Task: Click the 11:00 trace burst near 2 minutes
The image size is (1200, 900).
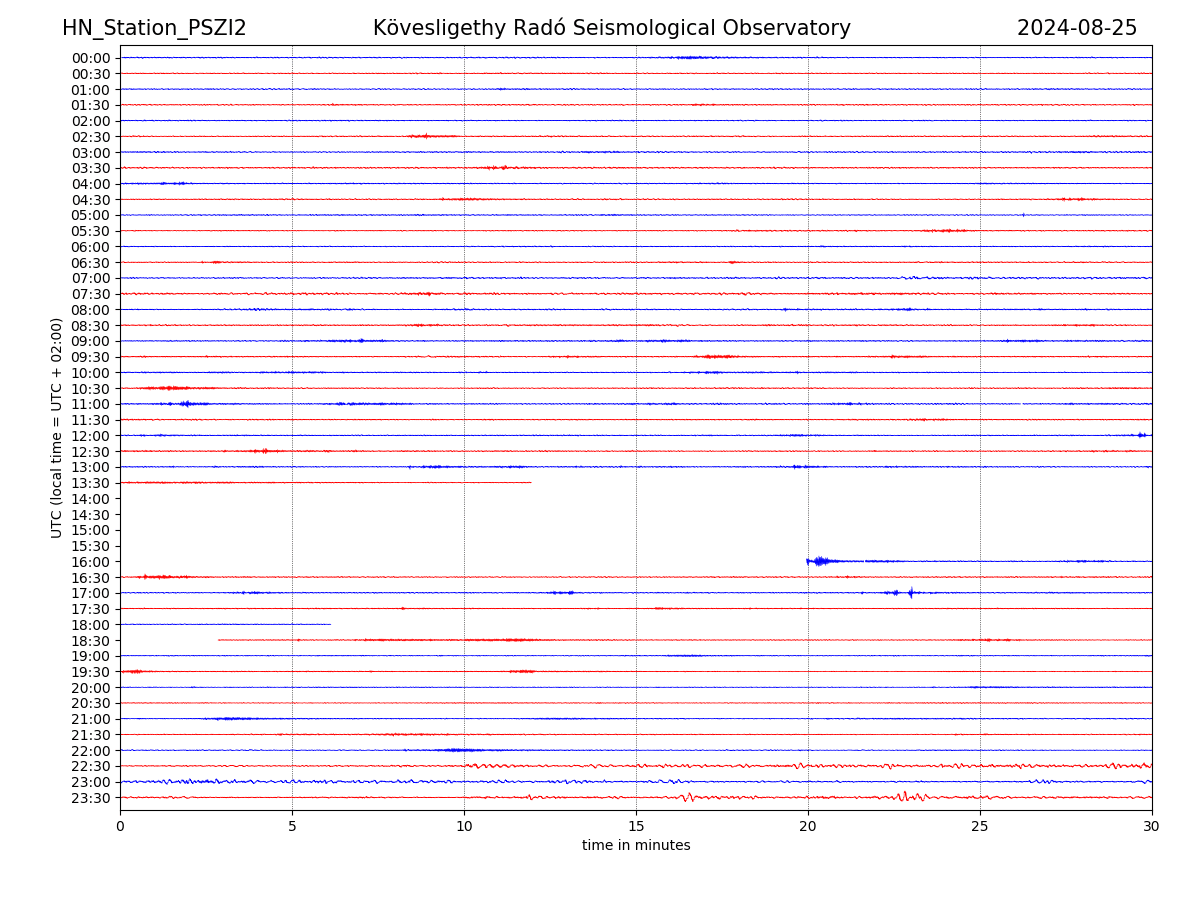Action: 186,404
